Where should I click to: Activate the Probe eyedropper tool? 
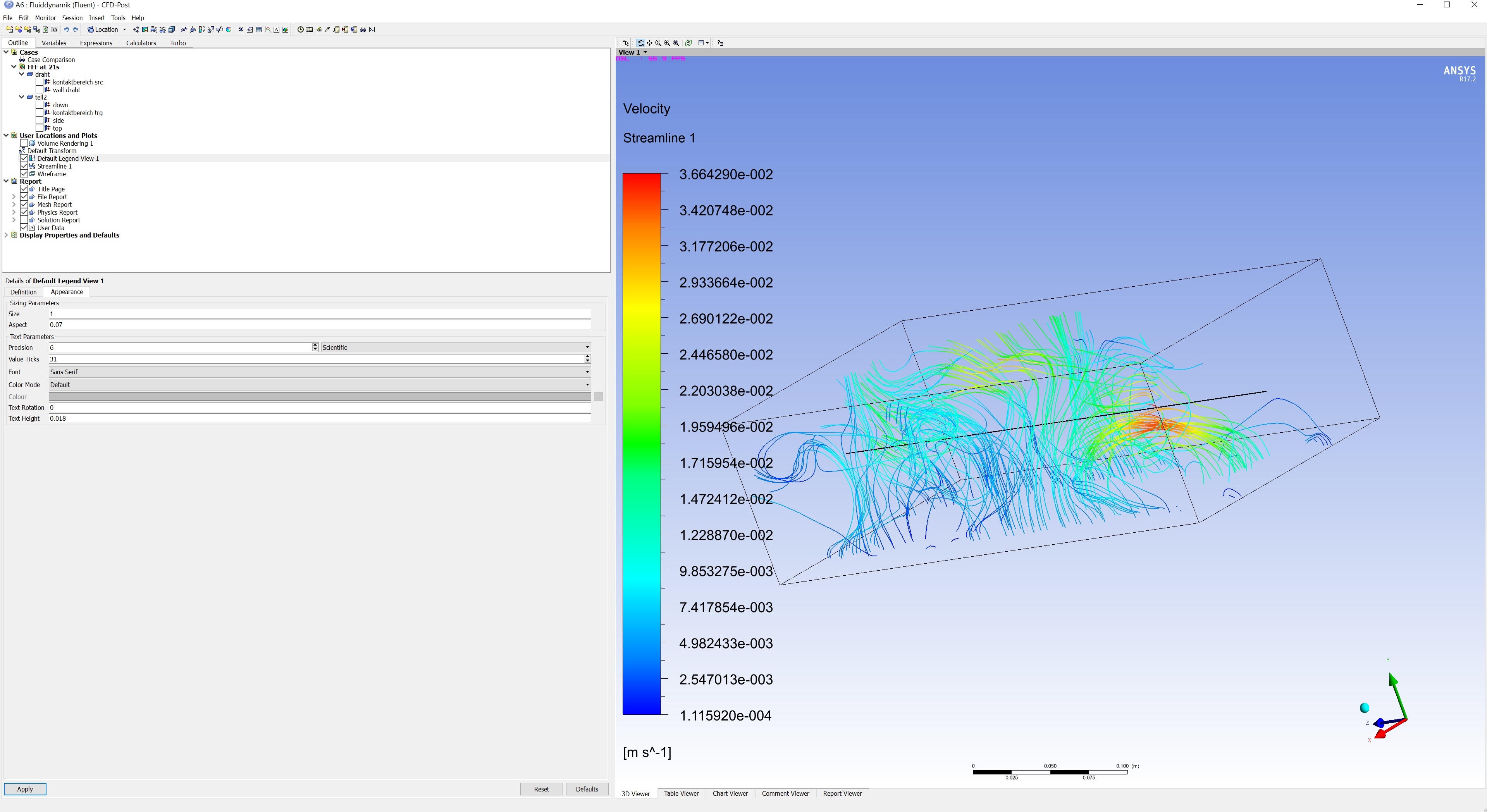click(327, 29)
